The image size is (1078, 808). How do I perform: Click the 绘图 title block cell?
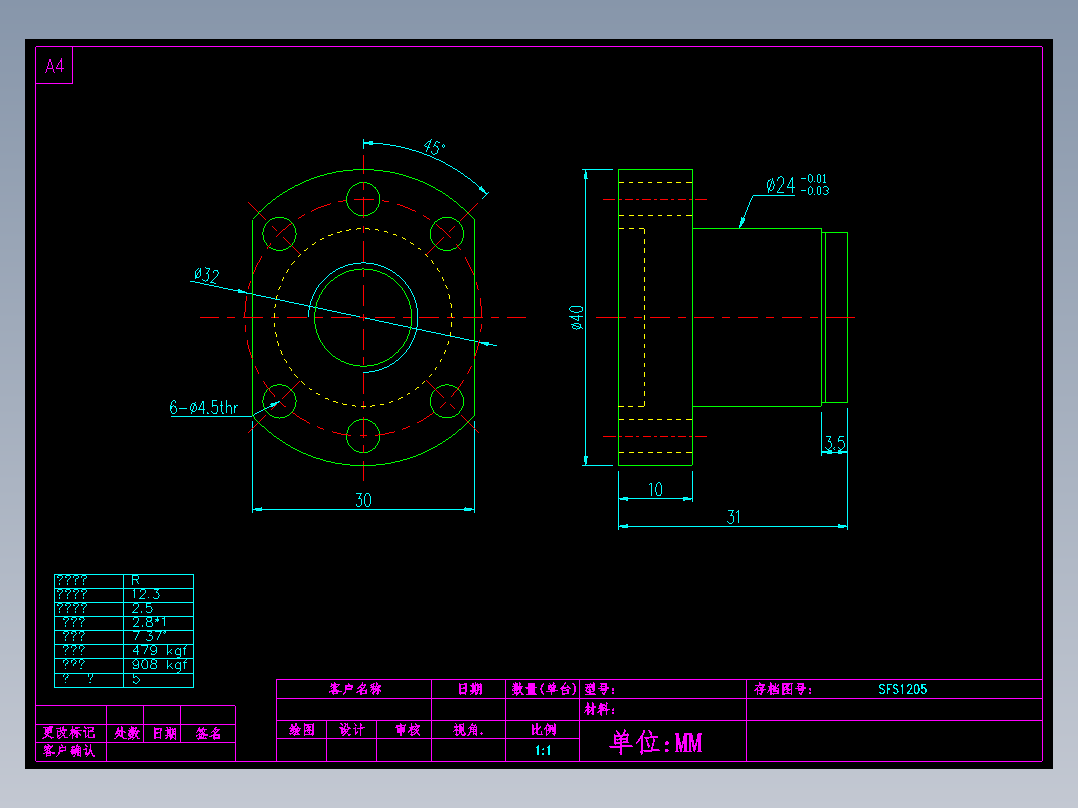(302, 730)
